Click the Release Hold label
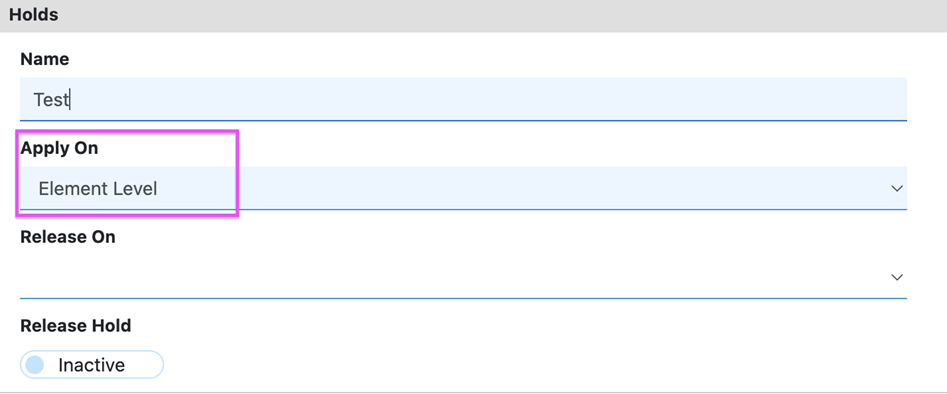The width and height of the screenshot is (947, 394). coord(75,326)
